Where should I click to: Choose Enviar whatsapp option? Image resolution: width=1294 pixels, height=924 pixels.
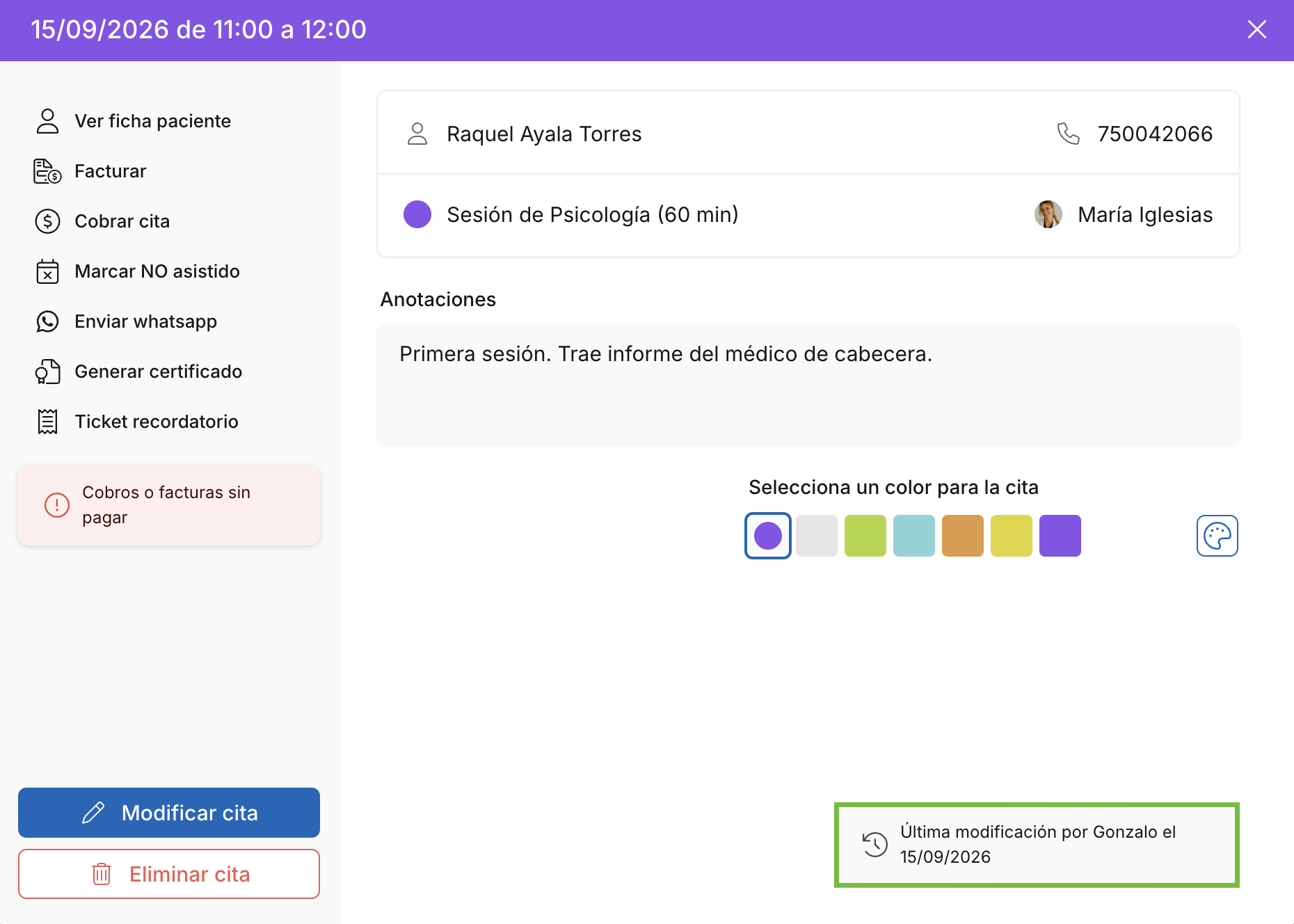(126, 321)
